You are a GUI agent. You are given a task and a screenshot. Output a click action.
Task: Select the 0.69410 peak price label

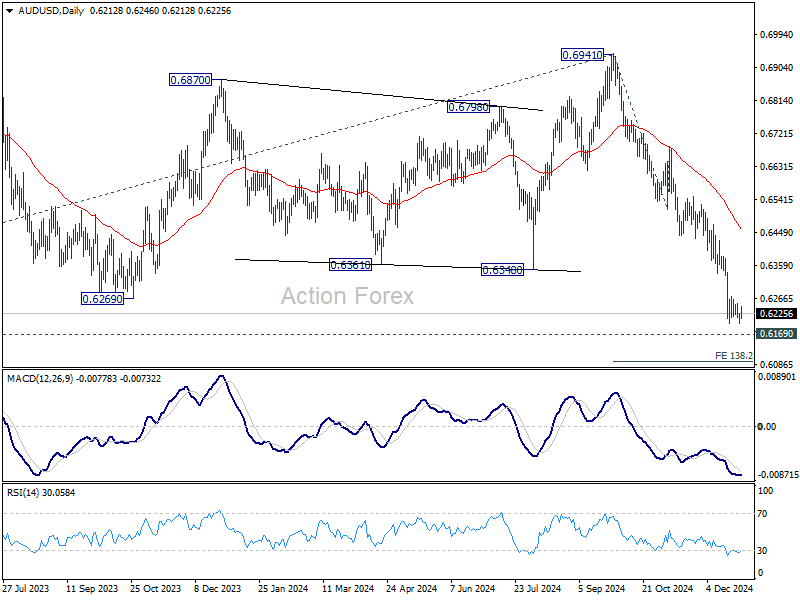coord(582,55)
